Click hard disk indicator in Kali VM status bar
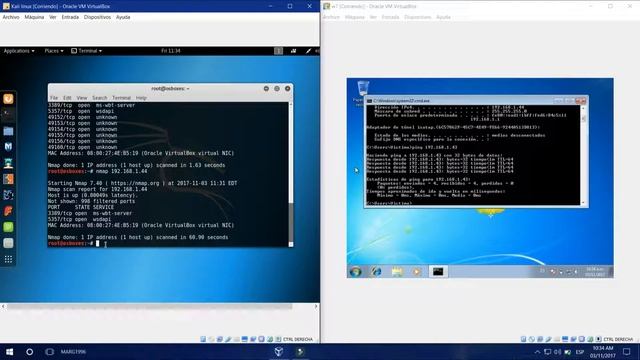The height and width of the screenshot is (360, 640). point(203,339)
